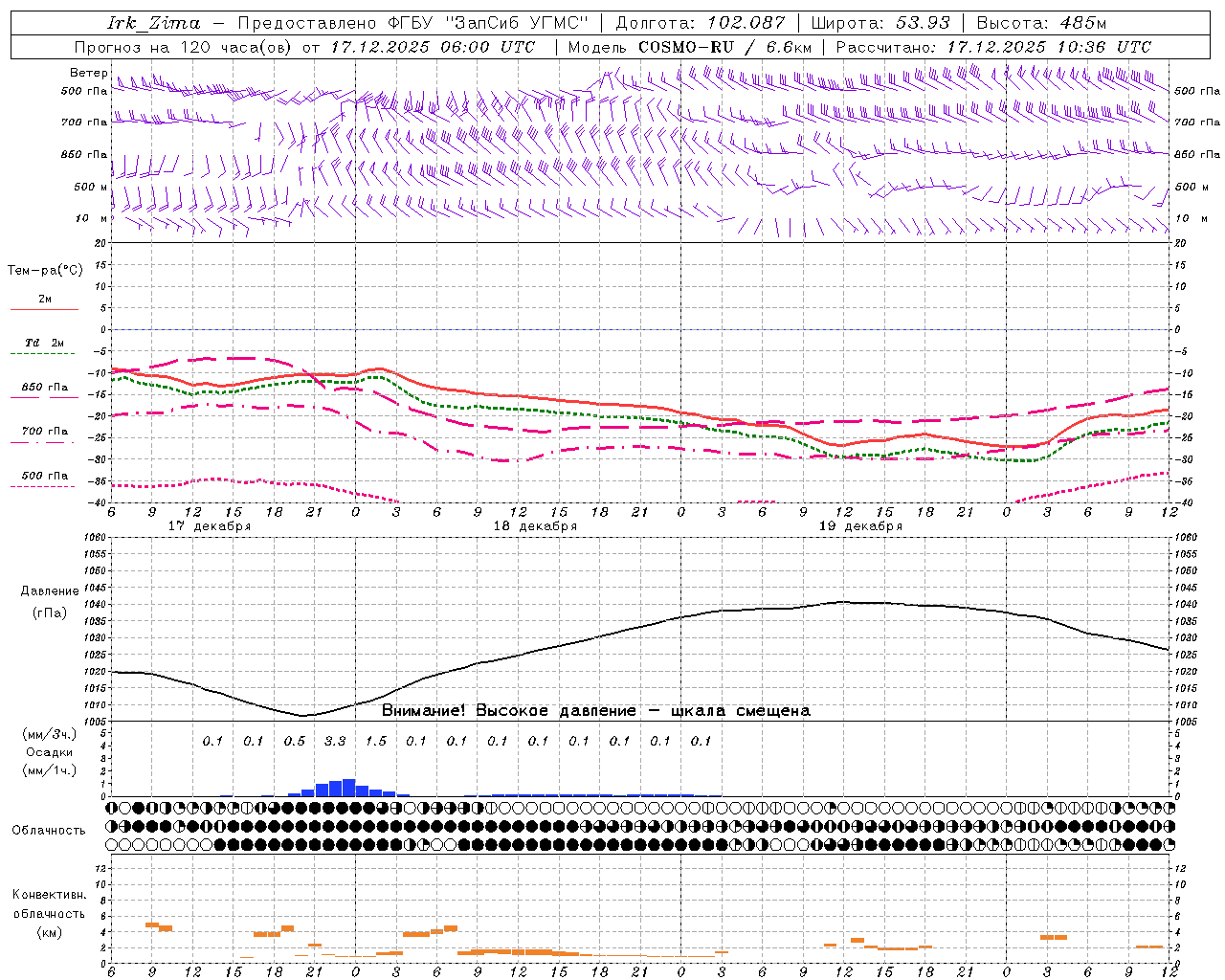
Task: Click the Долгота: 102.087 value
Action: (x=701, y=23)
